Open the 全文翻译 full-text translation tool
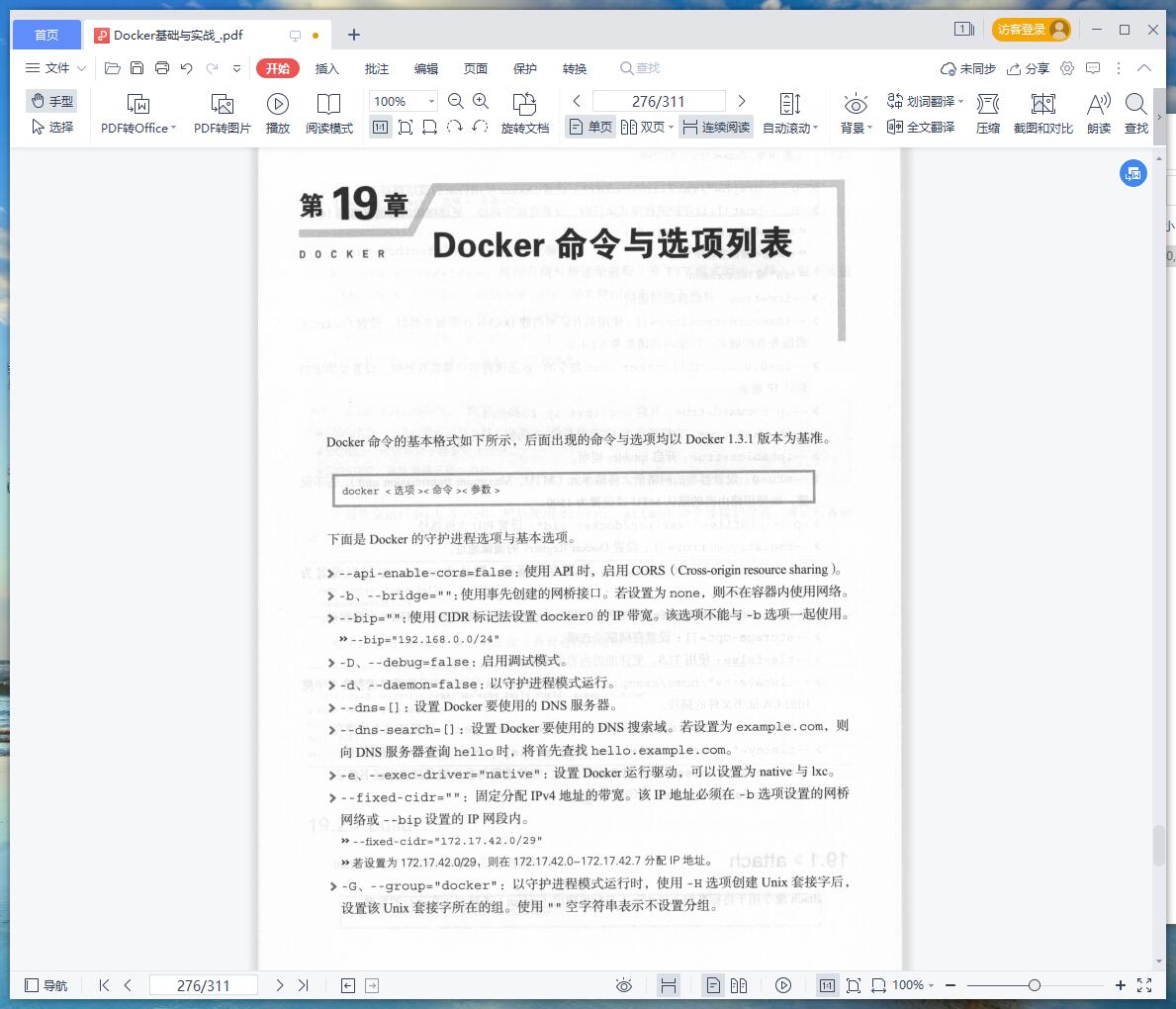 coord(921,128)
